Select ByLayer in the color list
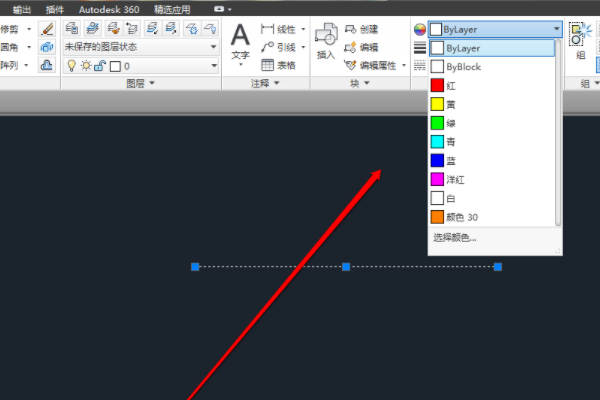The height and width of the screenshot is (400, 600). pyautogui.click(x=492, y=48)
